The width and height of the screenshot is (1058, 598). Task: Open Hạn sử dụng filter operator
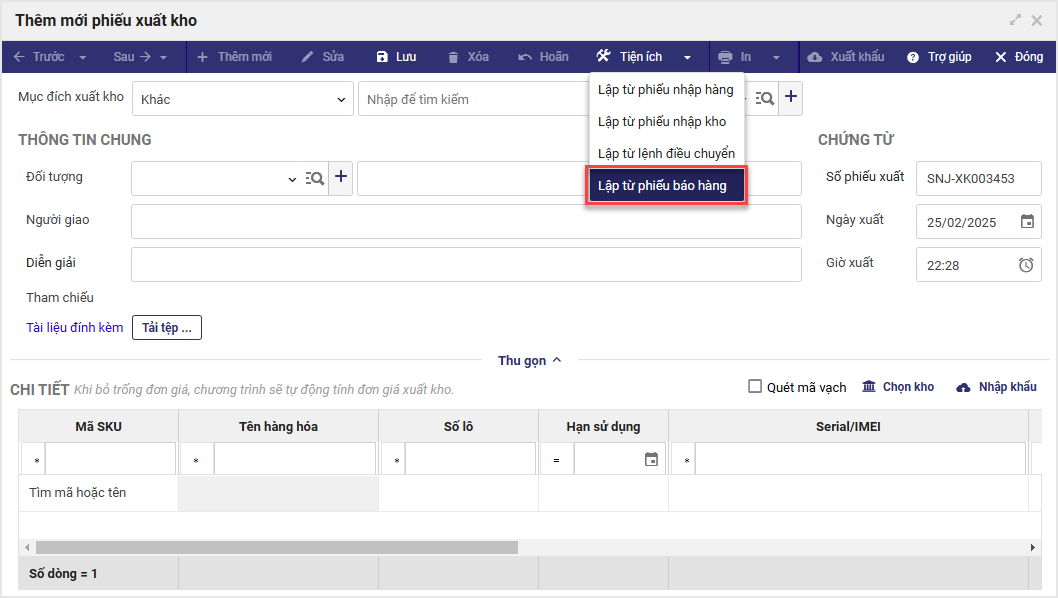click(557, 460)
